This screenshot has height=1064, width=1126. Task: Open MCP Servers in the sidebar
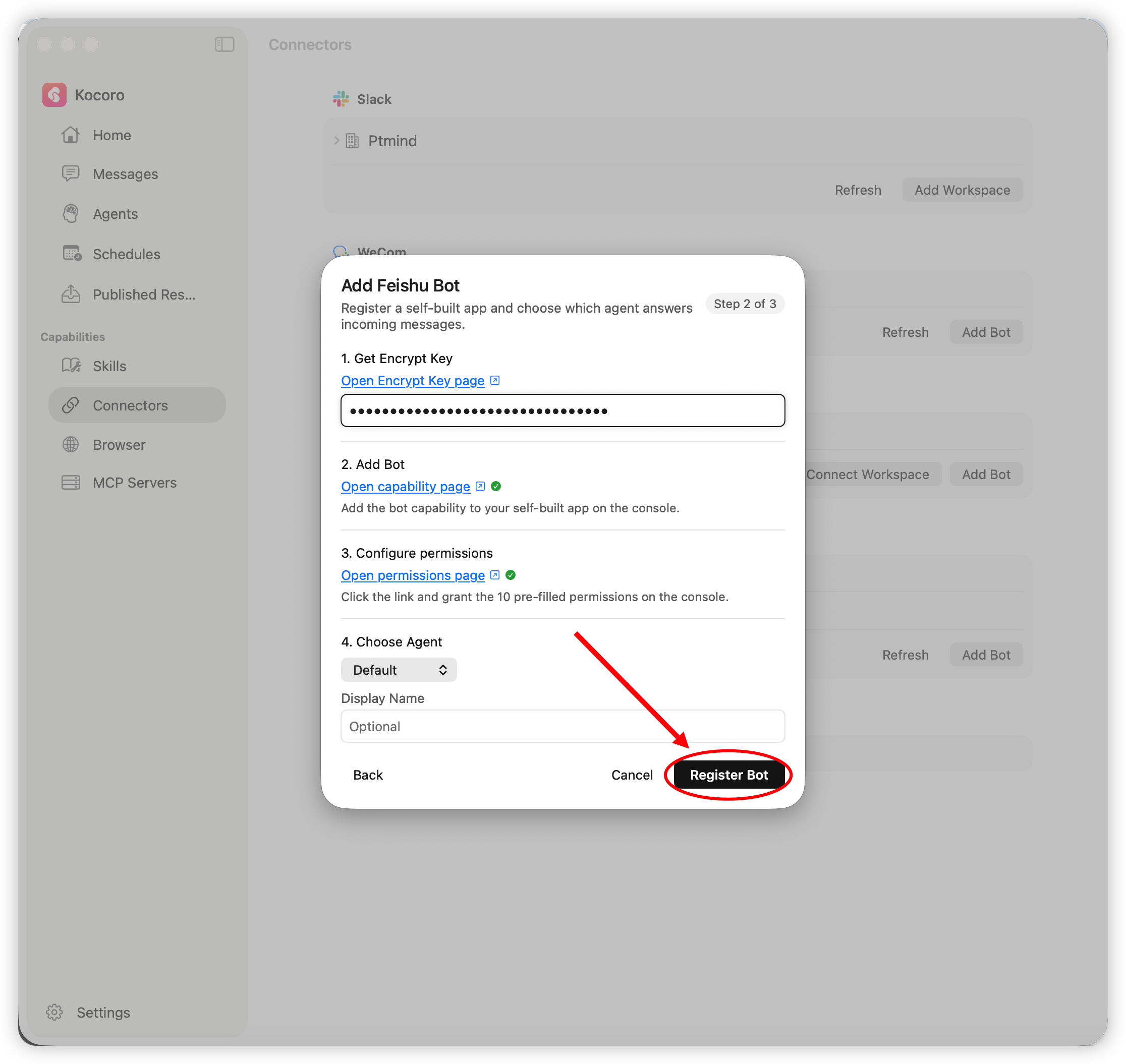click(137, 483)
